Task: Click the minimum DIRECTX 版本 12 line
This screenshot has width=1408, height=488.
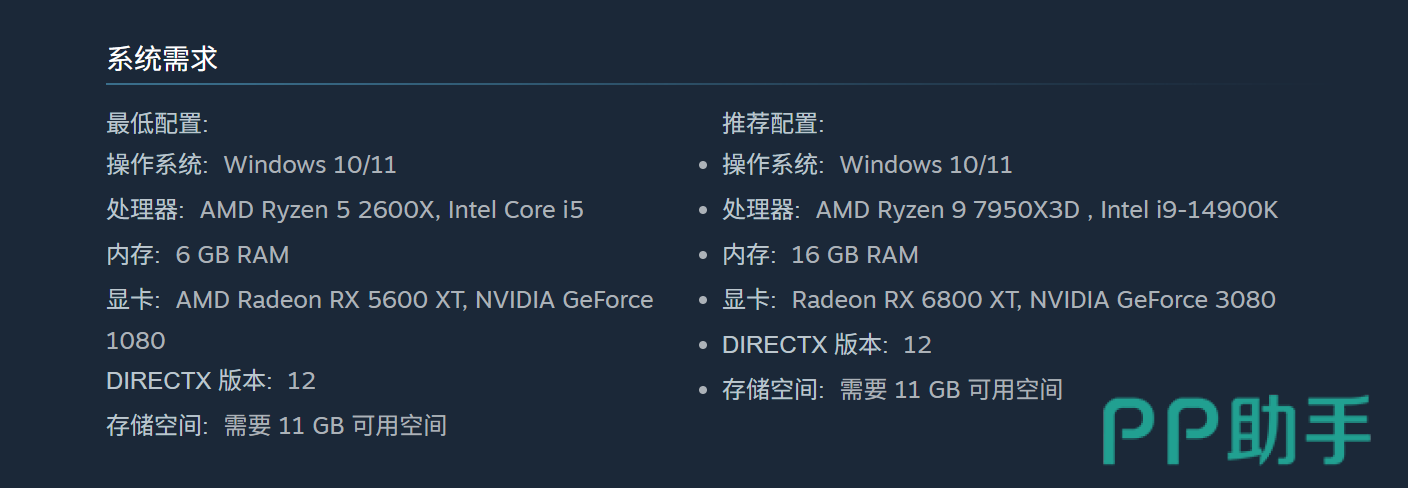Action: point(211,381)
